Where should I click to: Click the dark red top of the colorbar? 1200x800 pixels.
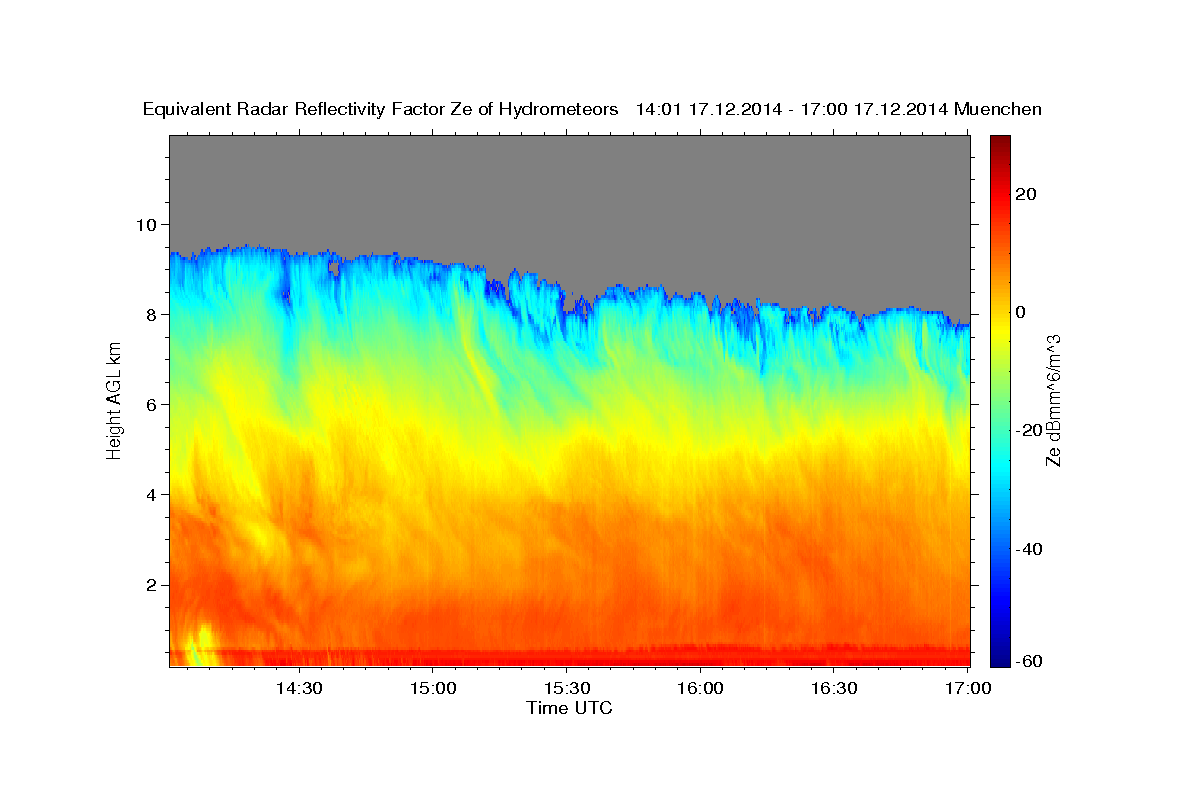[x=999, y=145]
